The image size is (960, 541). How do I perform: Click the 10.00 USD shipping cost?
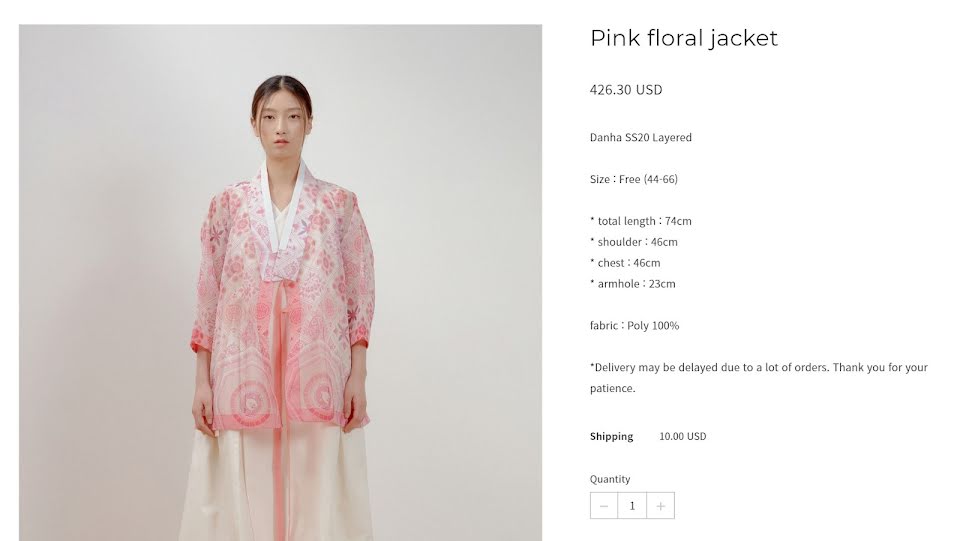pyautogui.click(x=683, y=436)
